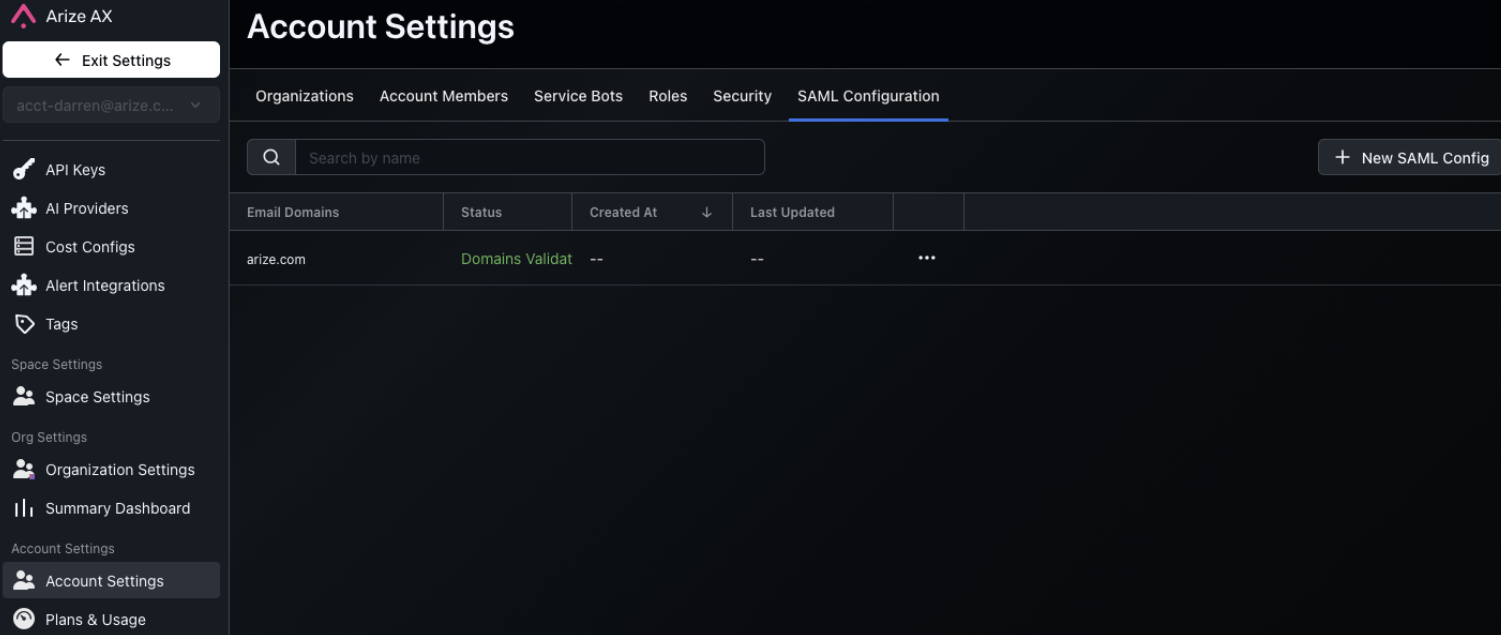Screen dimensions: 1501x635
Task: Click the AI Providers puzzle icon
Action: coord(23,208)
